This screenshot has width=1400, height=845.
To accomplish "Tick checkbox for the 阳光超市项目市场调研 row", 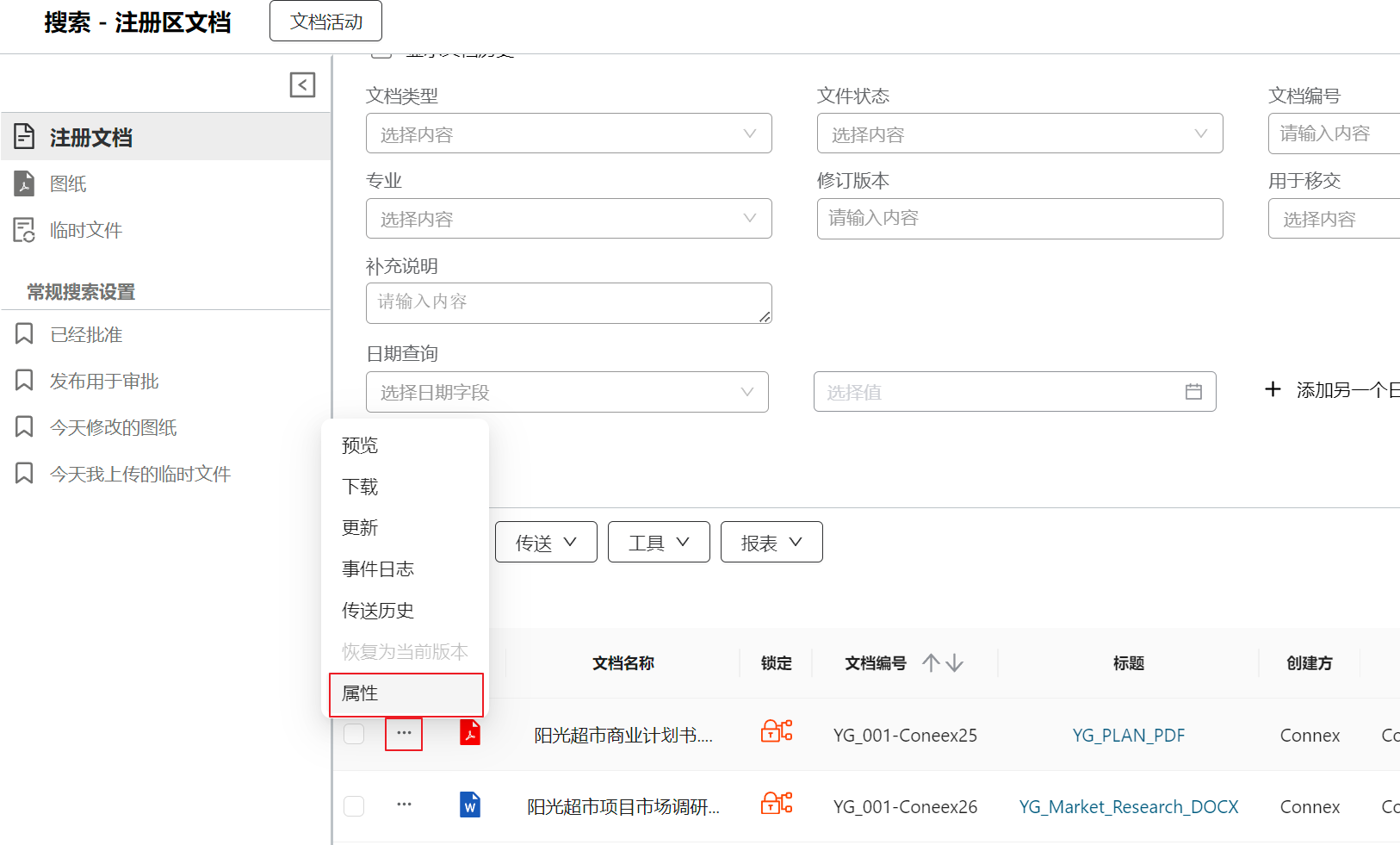I will tap(354, 806).
